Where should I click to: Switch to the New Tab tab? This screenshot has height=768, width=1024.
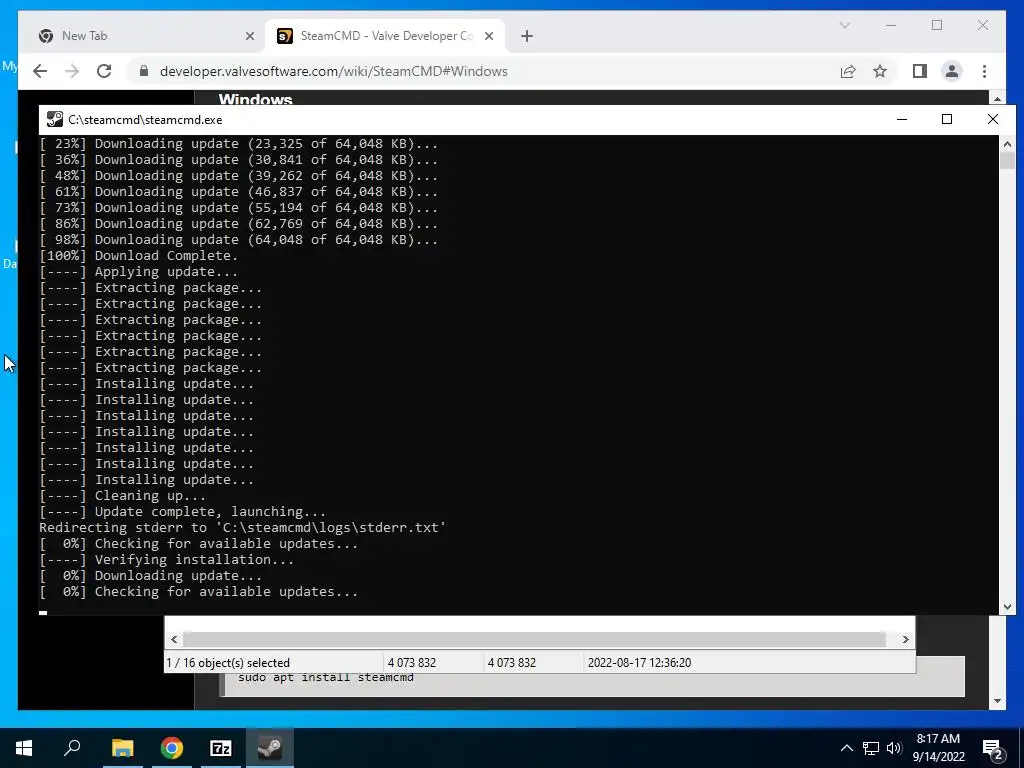coord(142,36)
